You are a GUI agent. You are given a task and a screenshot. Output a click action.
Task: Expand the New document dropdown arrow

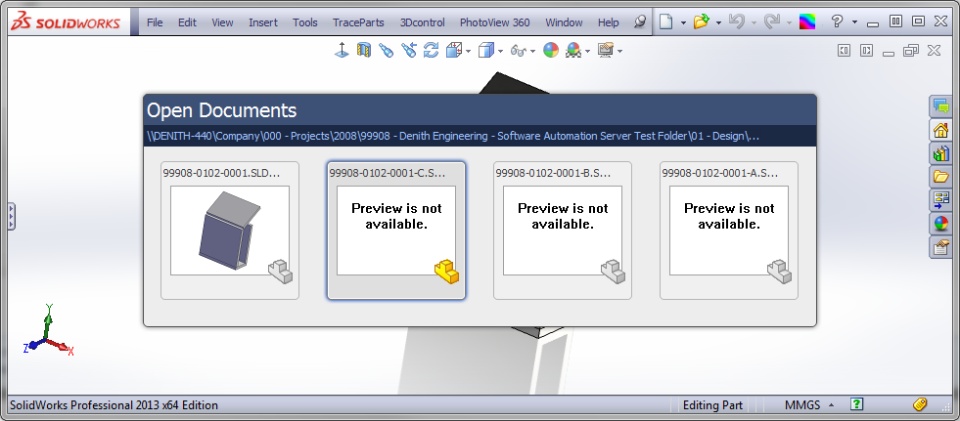coord(683,23)
